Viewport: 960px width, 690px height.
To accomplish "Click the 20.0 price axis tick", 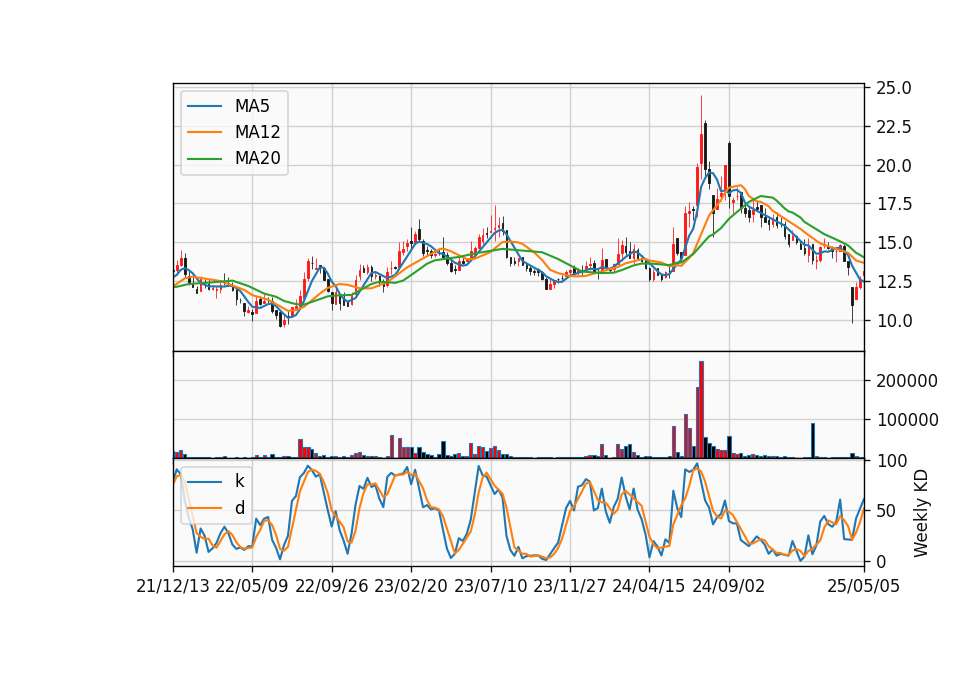I will click(x=894, y=166).
